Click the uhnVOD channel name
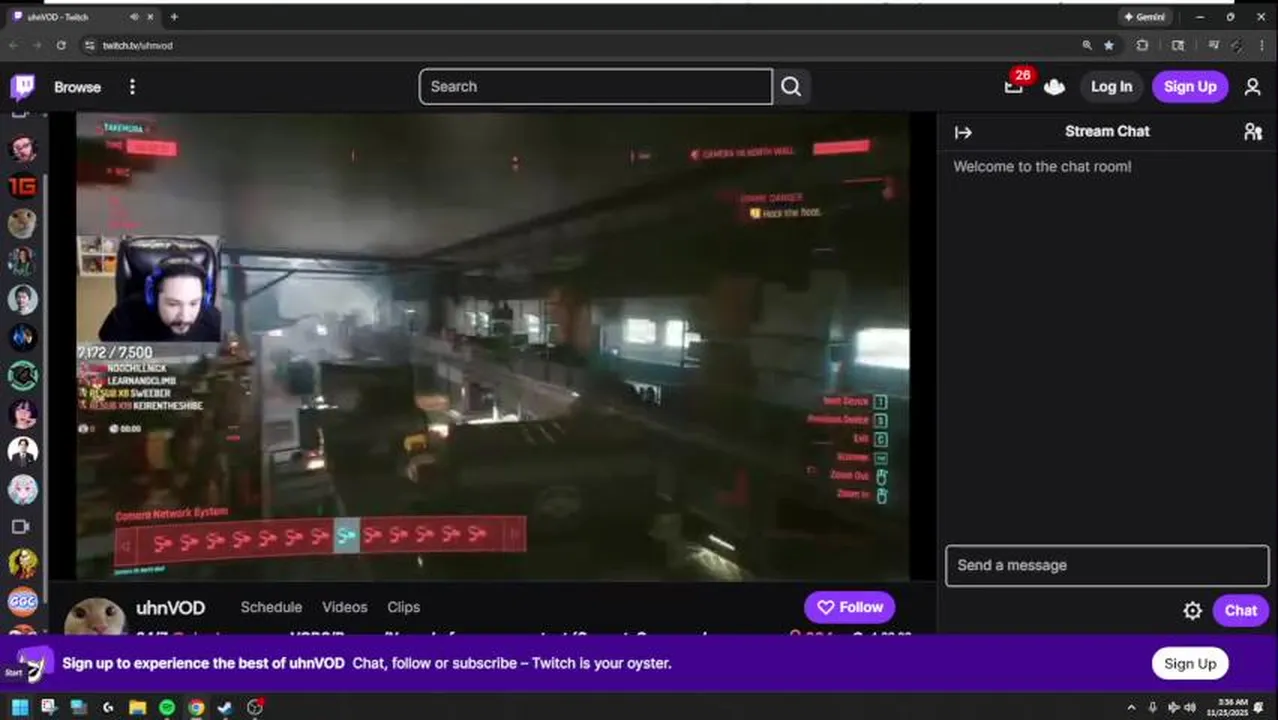Image resolution: width=1278 pixels, height=720 pixels. point(170,608)
